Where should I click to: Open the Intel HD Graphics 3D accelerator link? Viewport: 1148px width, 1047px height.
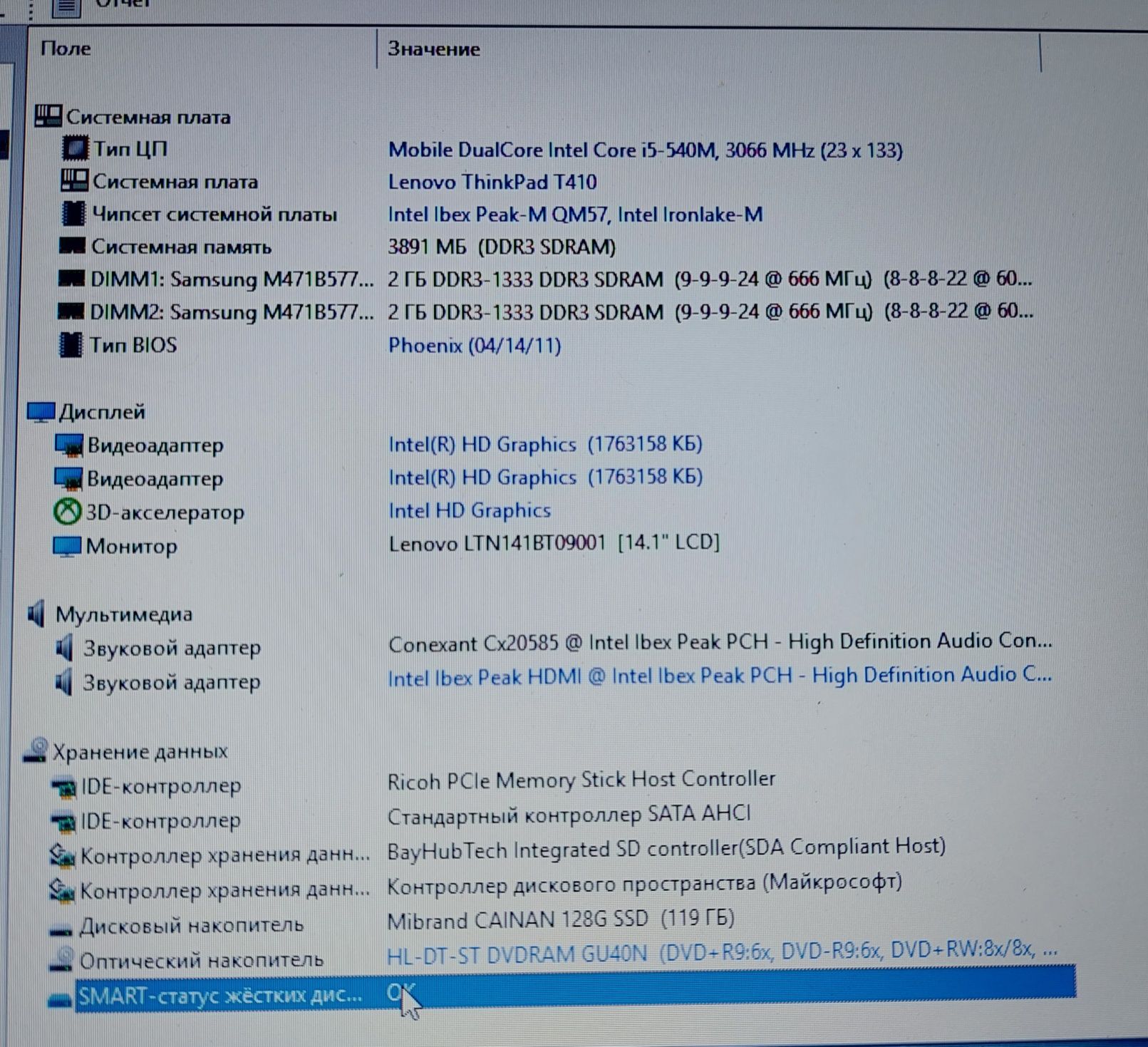click(x=469, y=510)
